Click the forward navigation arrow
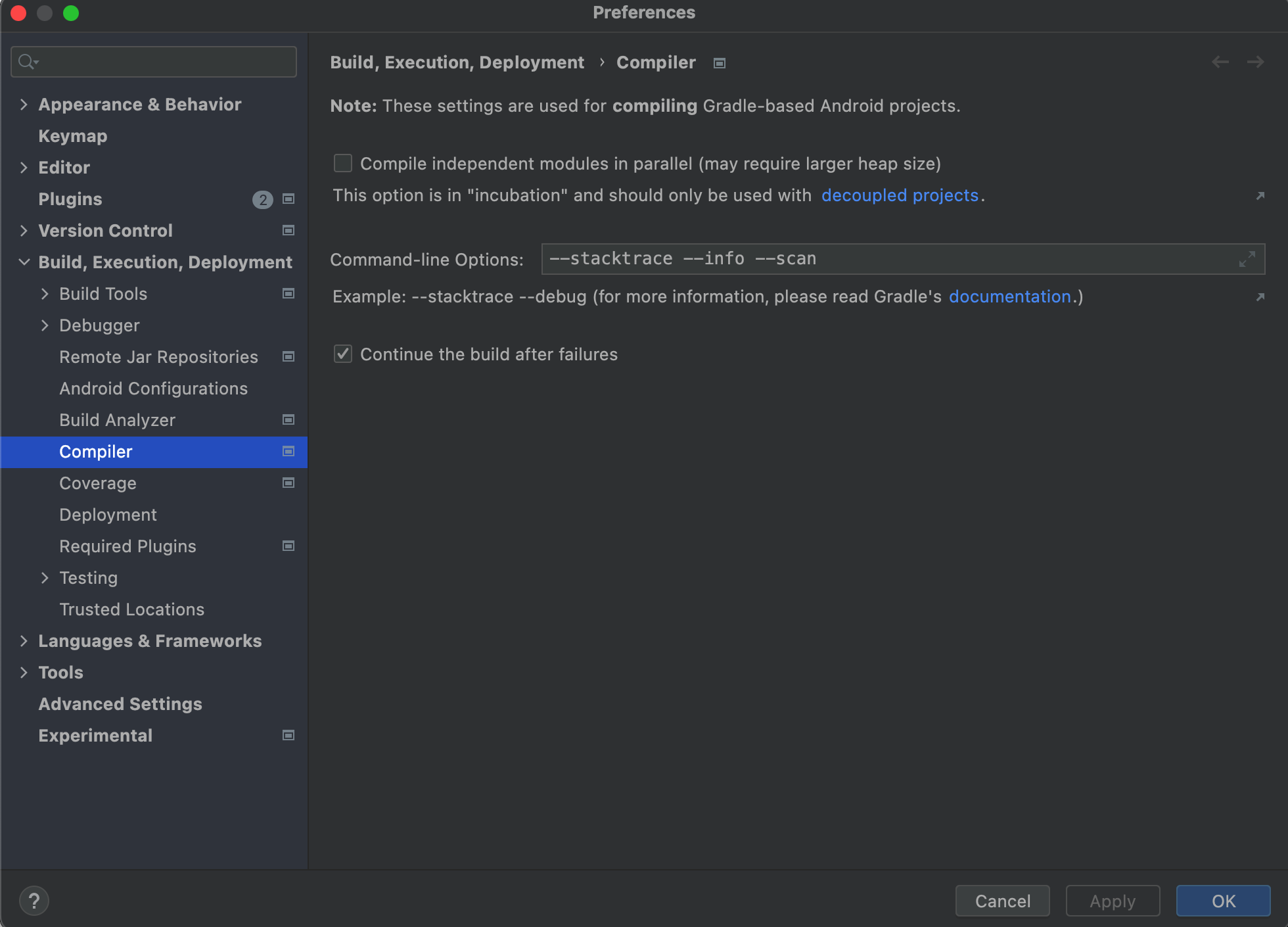The width and height of the screenshot is (1288, 927). 1256,62
